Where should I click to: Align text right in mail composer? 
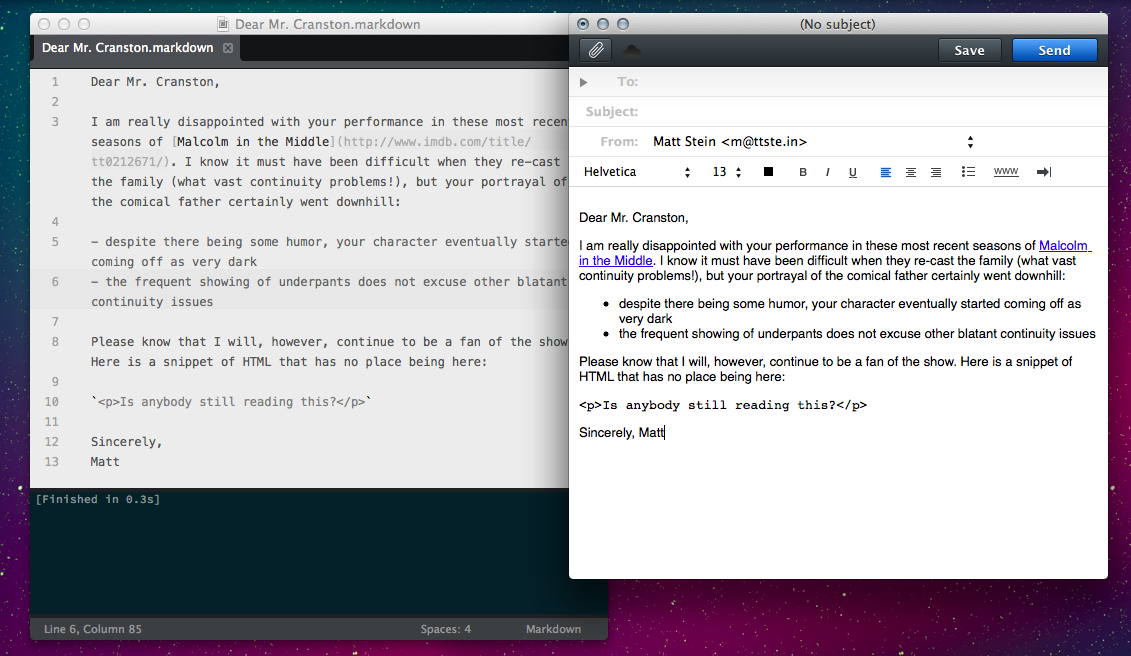(936, 172)
